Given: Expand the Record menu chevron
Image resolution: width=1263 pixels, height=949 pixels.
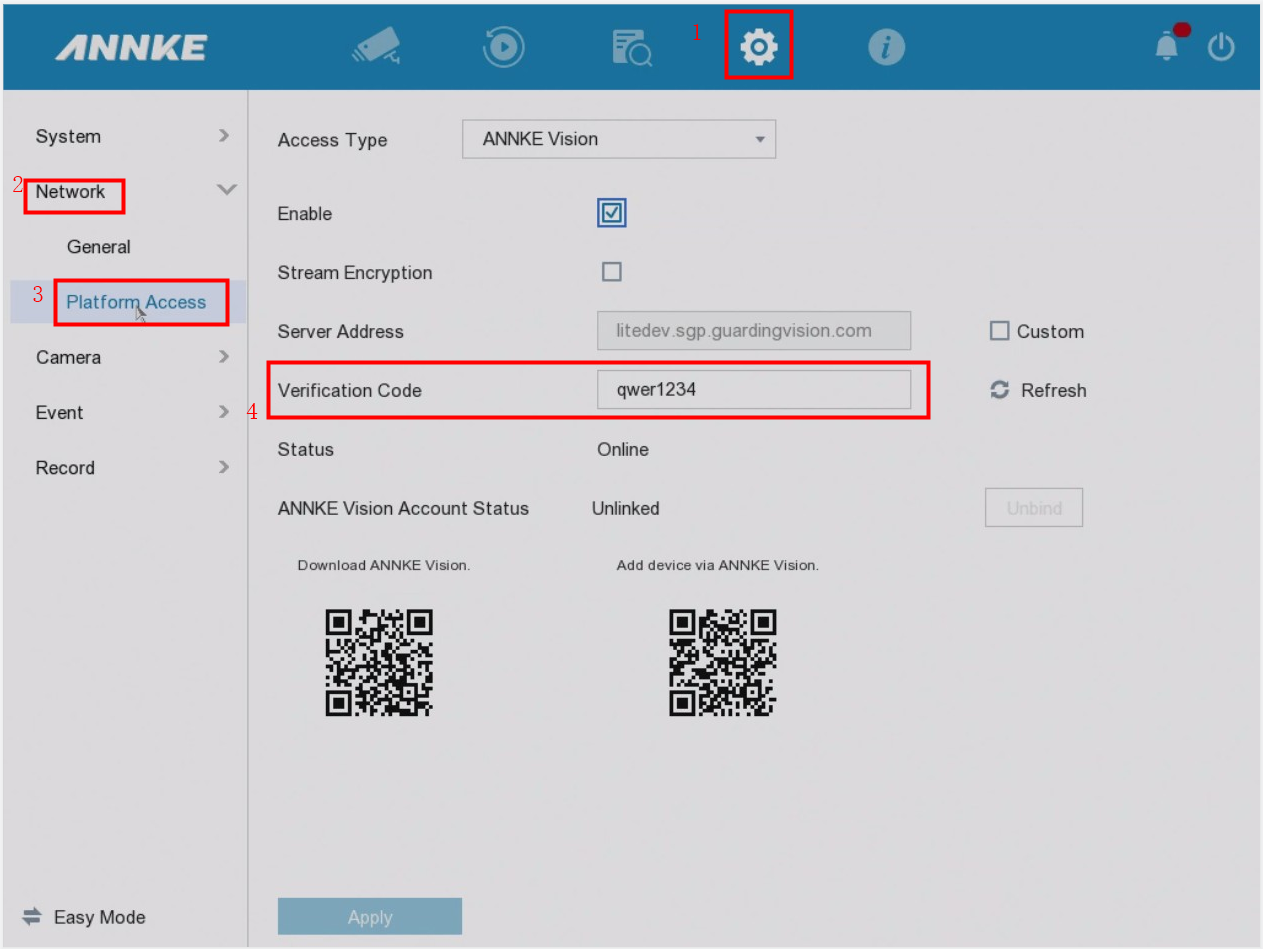Looking at the screenshot, I should tap(224, 466).
